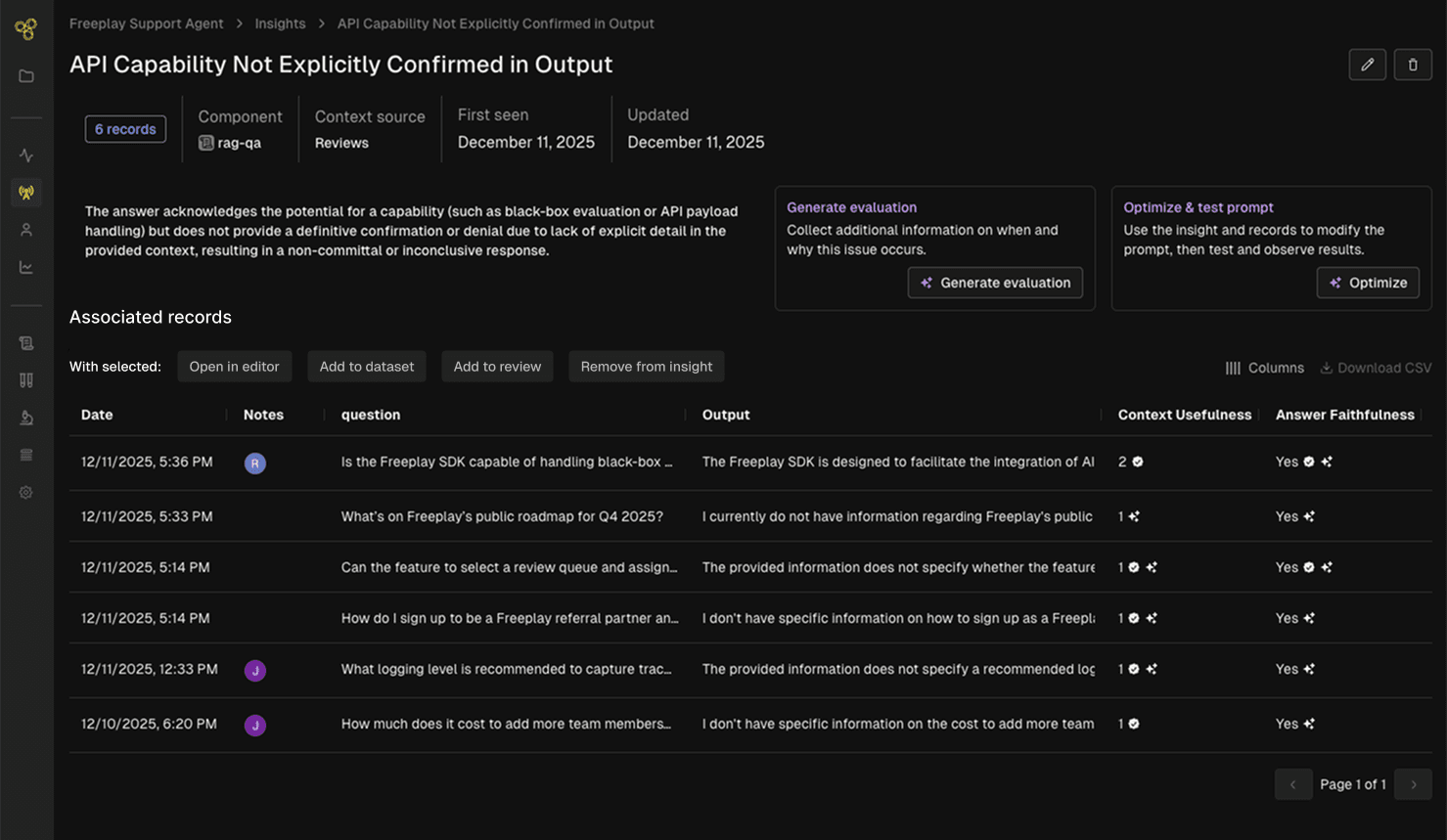Click sparkle icon in Answer Faithfulness, 5:36 PM row
The height and width of the screenshot is (840, 1447).
pos(1327,462)
